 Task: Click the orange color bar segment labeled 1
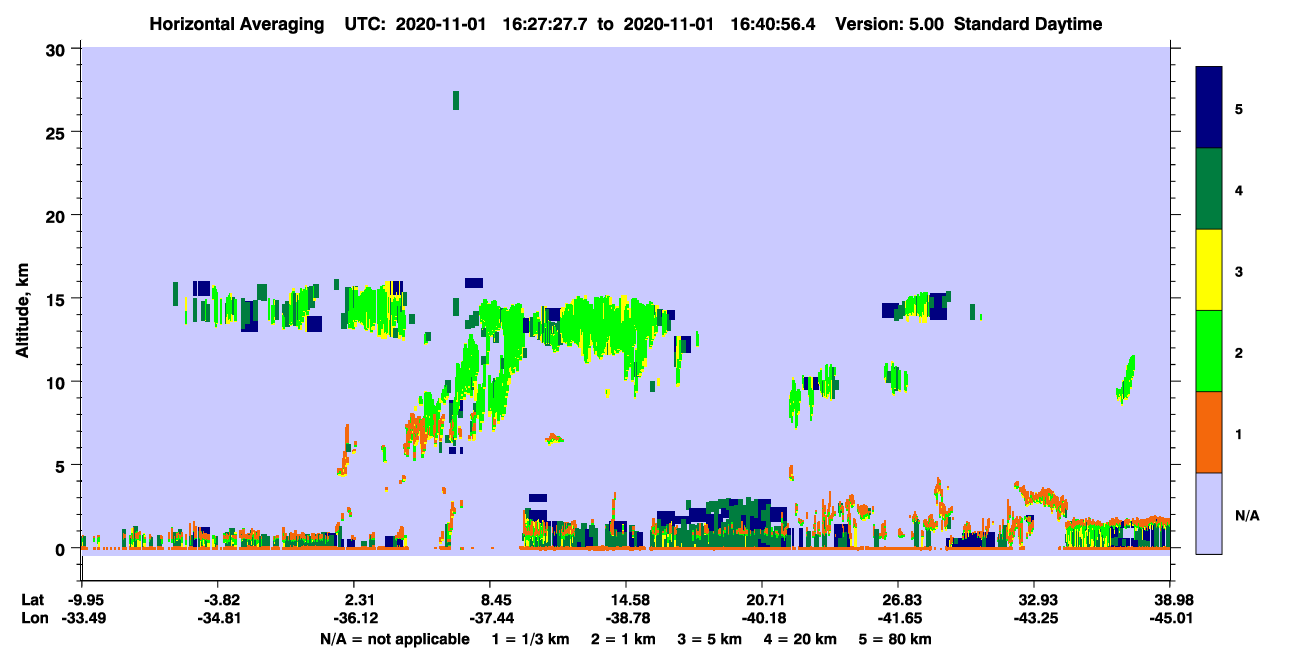pos(1210,432)
